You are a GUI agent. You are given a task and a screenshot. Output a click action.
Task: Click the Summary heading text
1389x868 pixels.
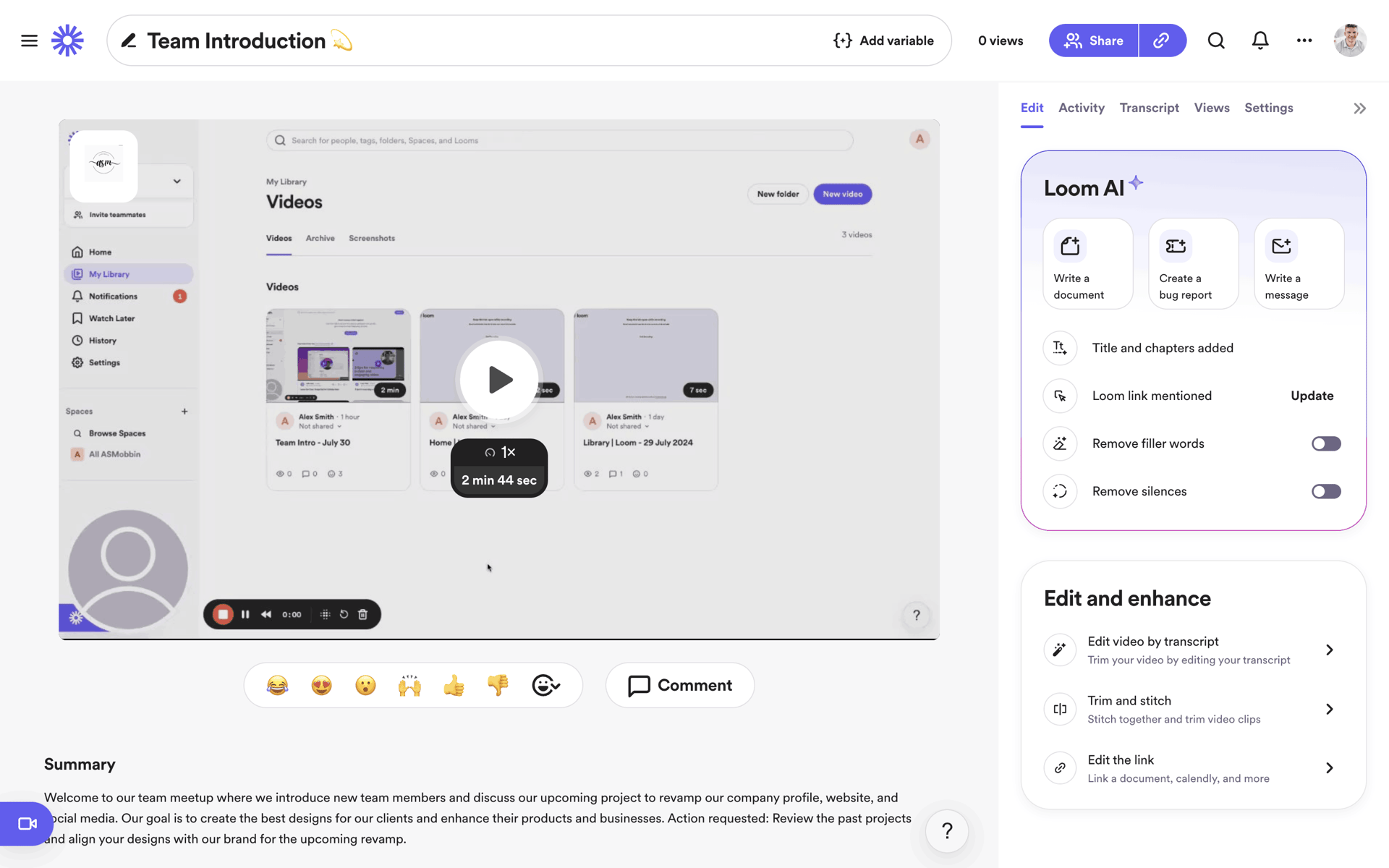[80, 765]
